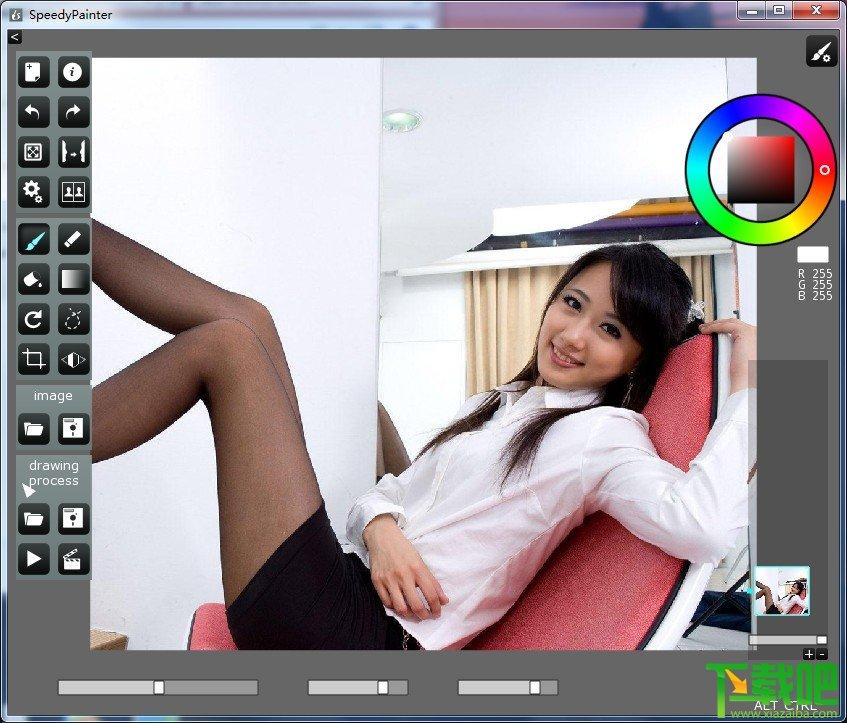847x723 pixels.
Task: Add a new layer with the plus button
Action: point(809,654)
